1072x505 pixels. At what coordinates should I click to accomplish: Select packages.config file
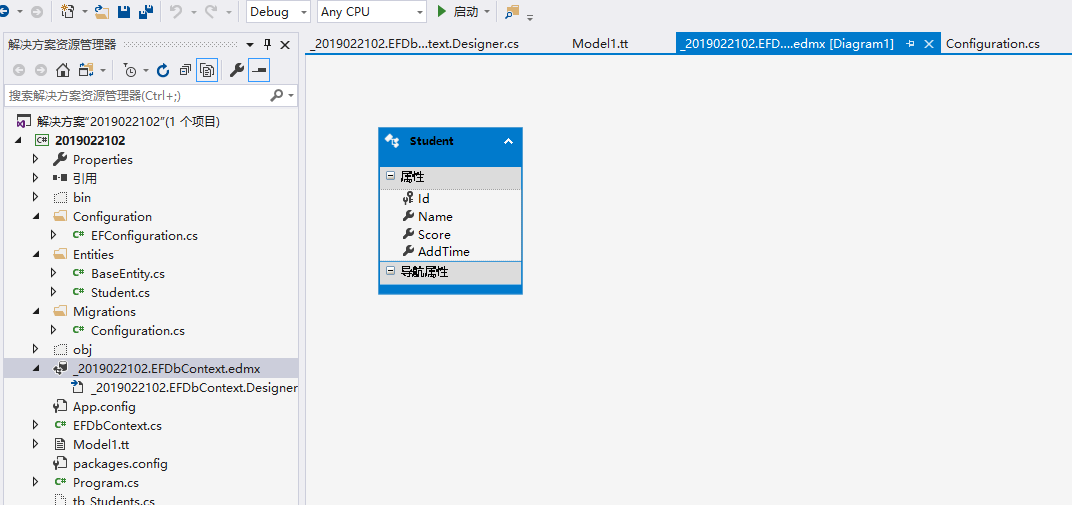point(120,463)
